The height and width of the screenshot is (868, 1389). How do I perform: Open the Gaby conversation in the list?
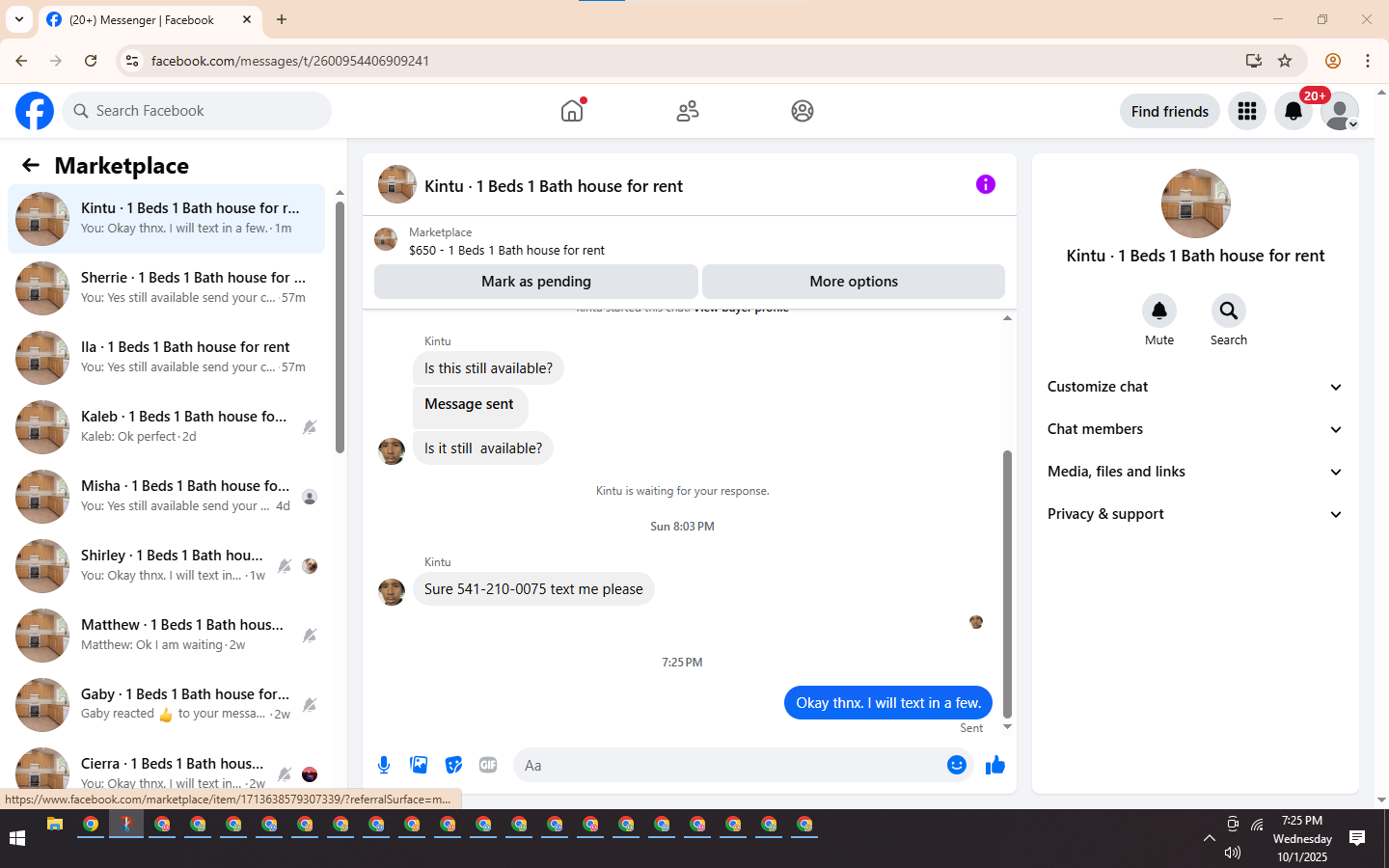(x=166, y=705)
